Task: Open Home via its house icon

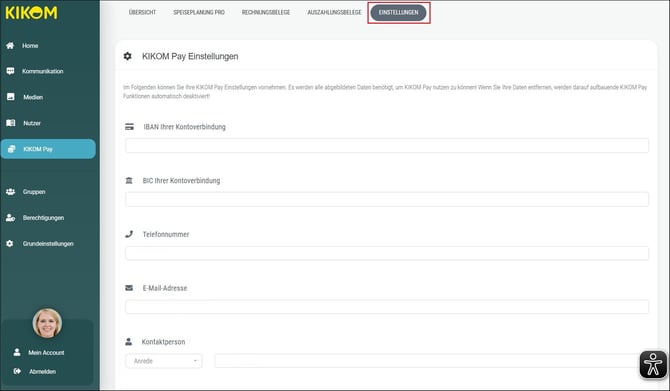Action: (10, 45)
